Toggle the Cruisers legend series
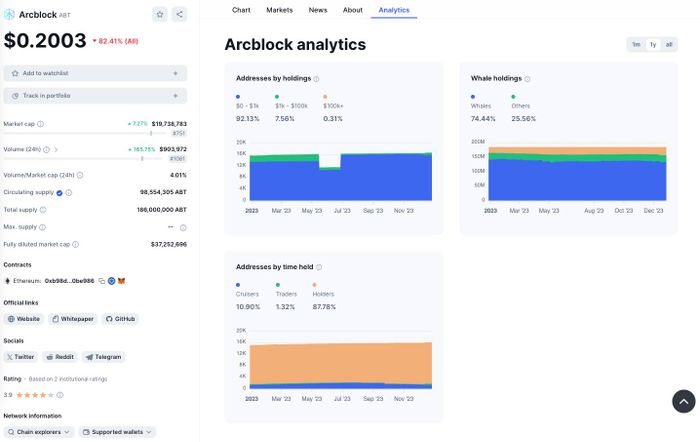Image resolution: width=700 pixels, height=442 pixels. [x=247, y=294]
